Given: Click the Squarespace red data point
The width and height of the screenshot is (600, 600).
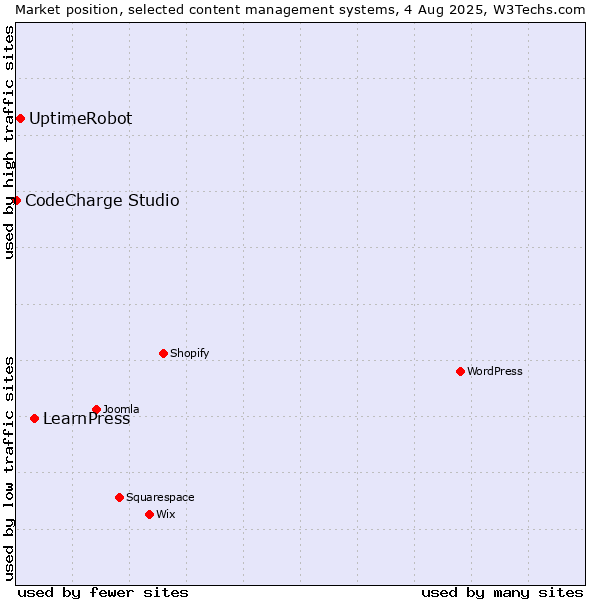Looking at the screenshot, I should (x=119, y=497).
